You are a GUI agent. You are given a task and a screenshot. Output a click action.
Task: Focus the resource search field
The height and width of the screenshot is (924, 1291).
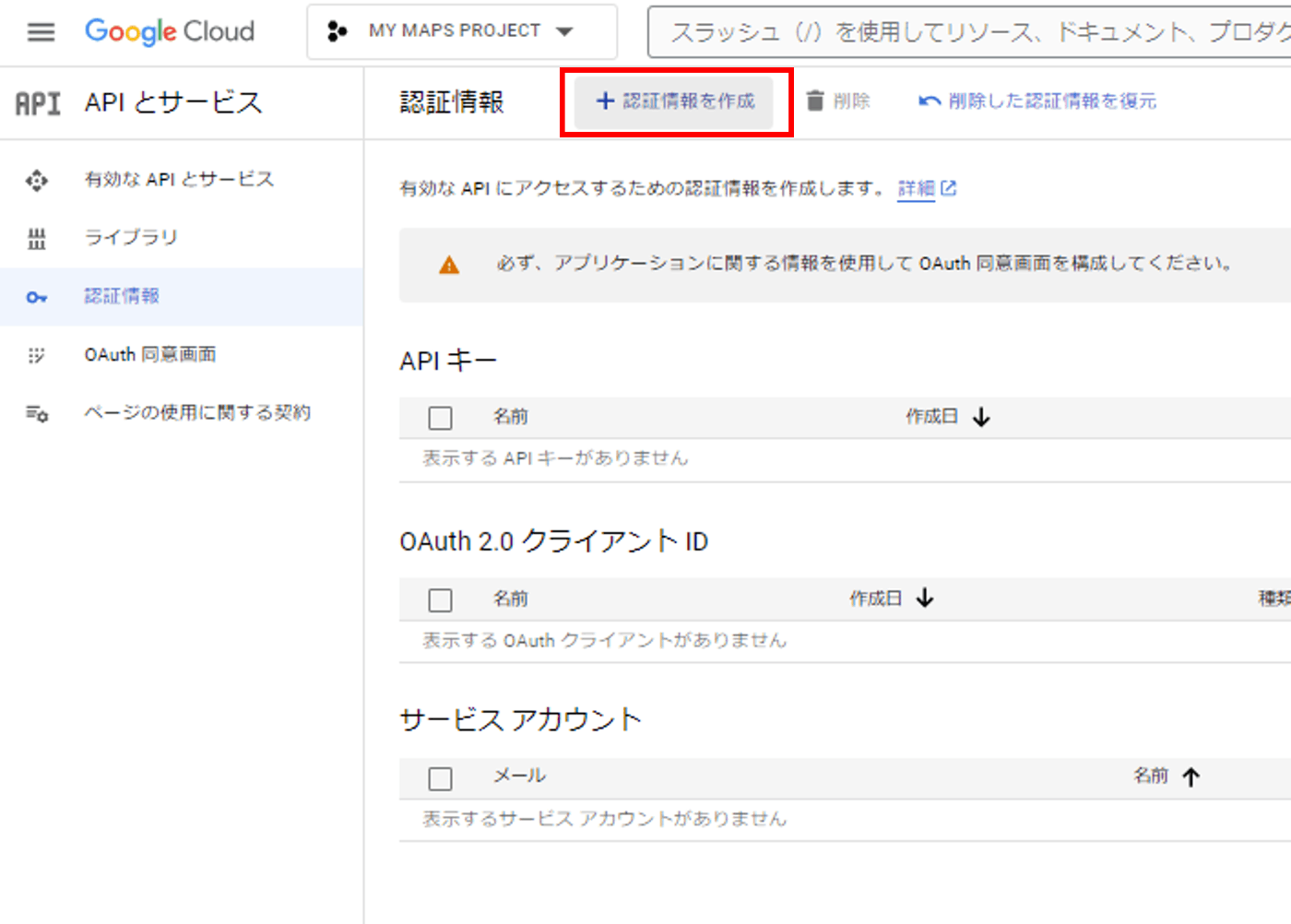coord(970,32)
